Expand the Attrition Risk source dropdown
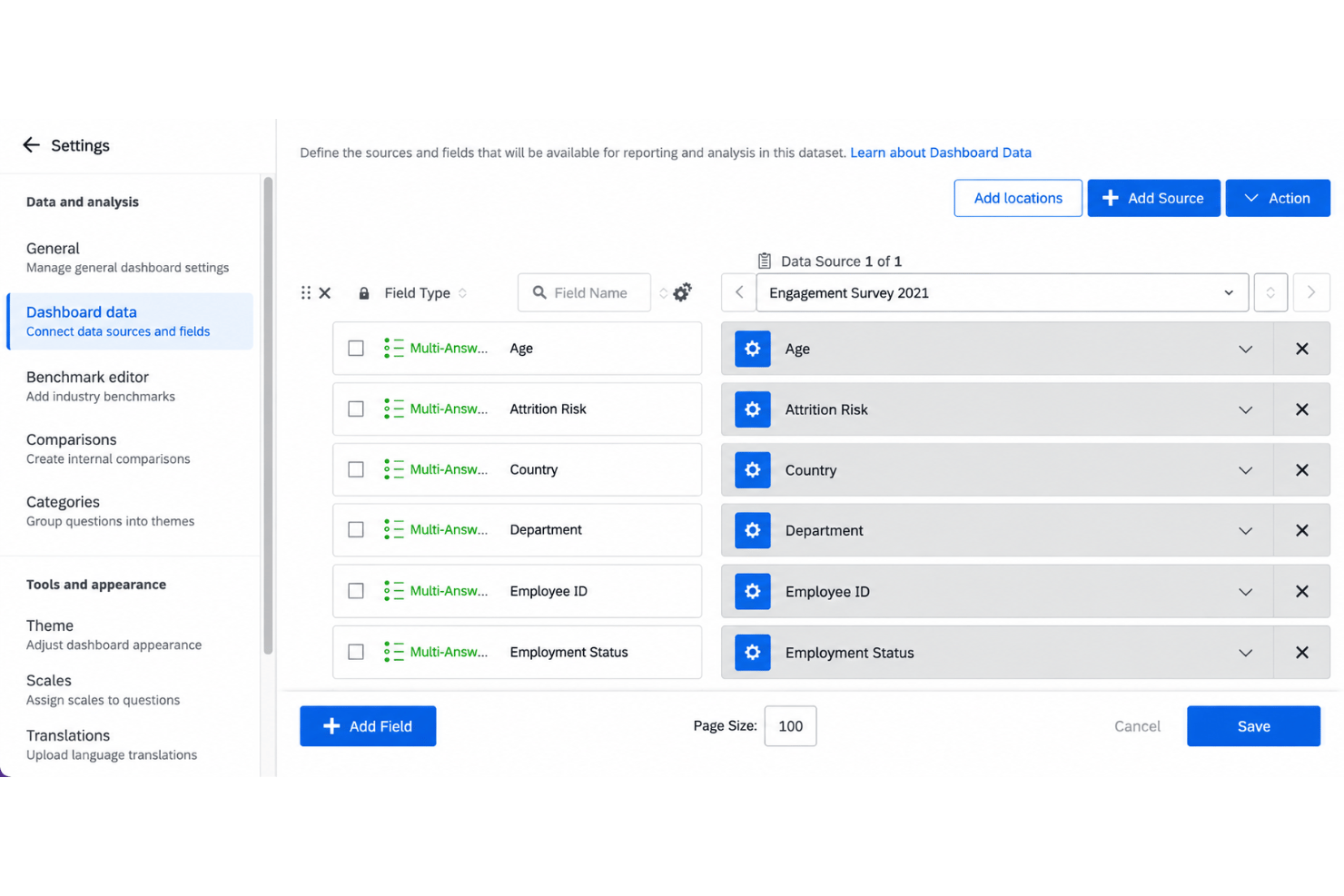This screenshot has width=1344, height=896. [1245, 410]
